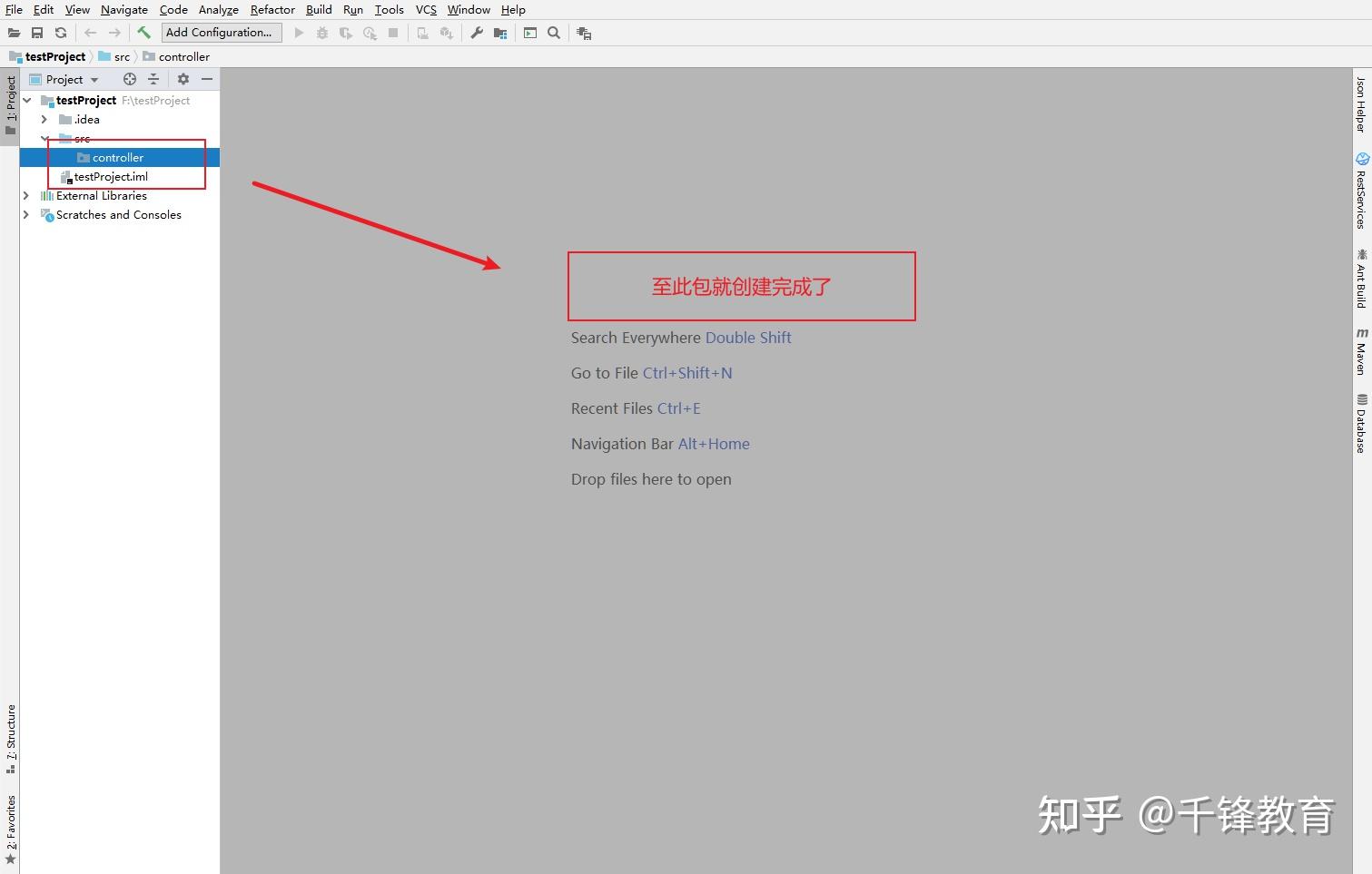Click the Synchronize refresh icon
The width and height of the screenshot is (1372, 874).
tap(60, 33)
